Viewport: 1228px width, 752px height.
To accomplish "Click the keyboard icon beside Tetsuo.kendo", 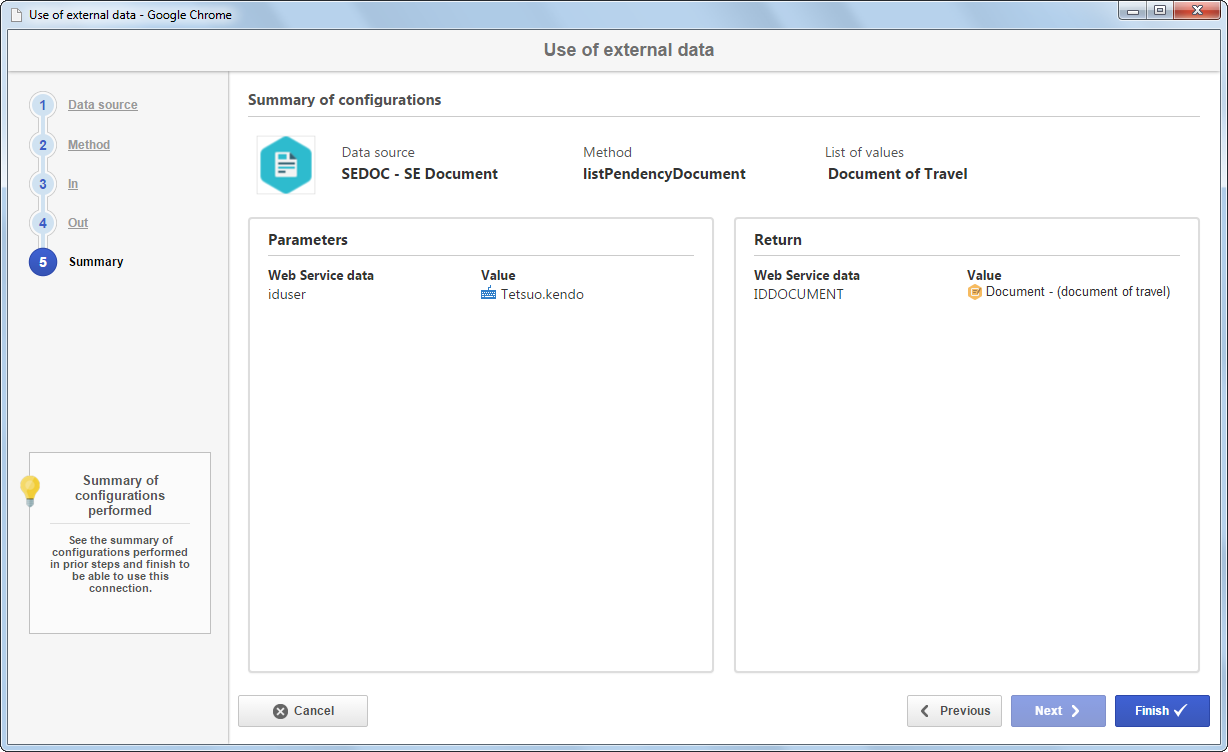I will click(x=489, y=294).
